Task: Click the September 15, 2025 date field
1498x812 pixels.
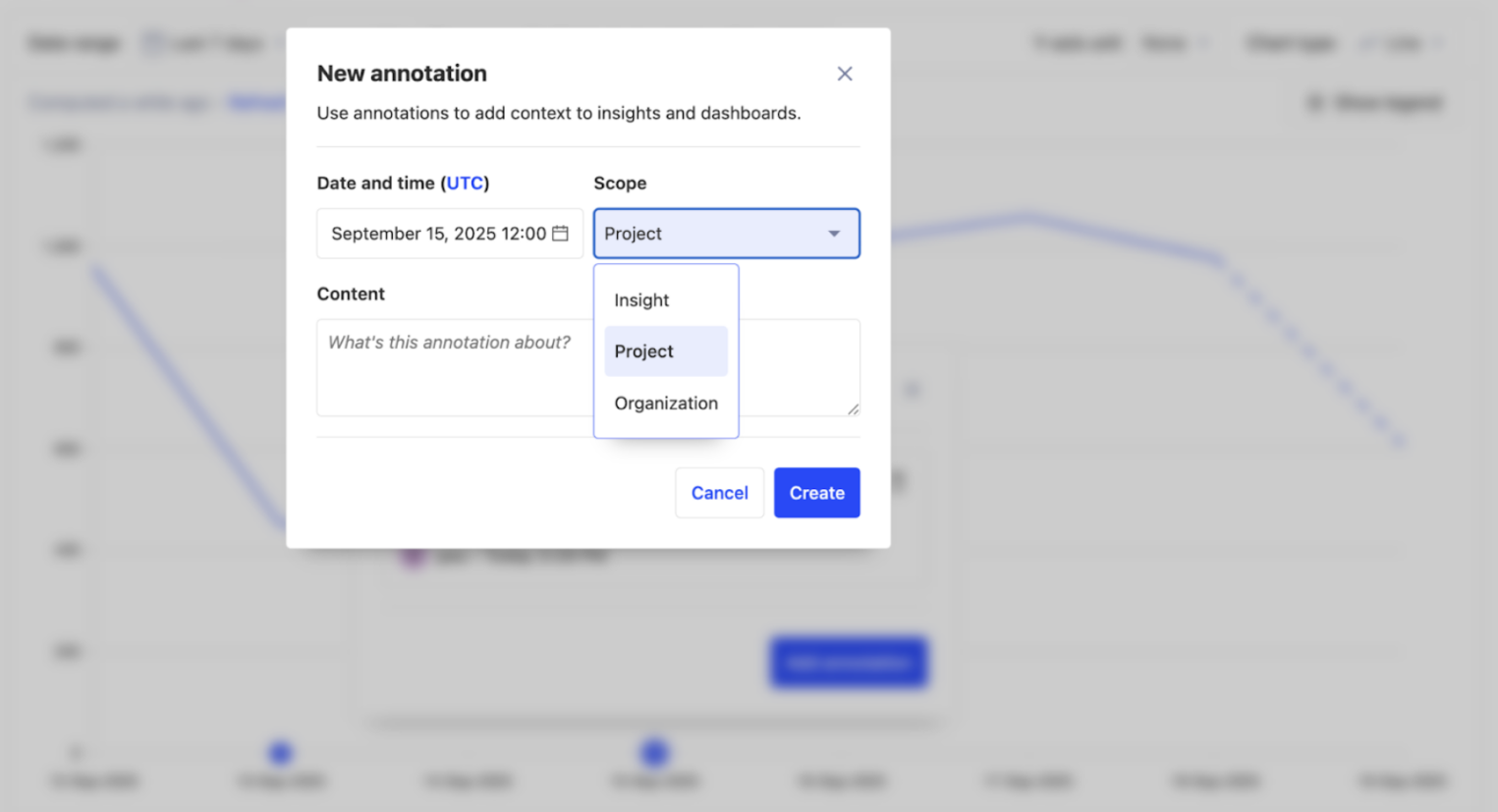Action: [x=438, y=234]
